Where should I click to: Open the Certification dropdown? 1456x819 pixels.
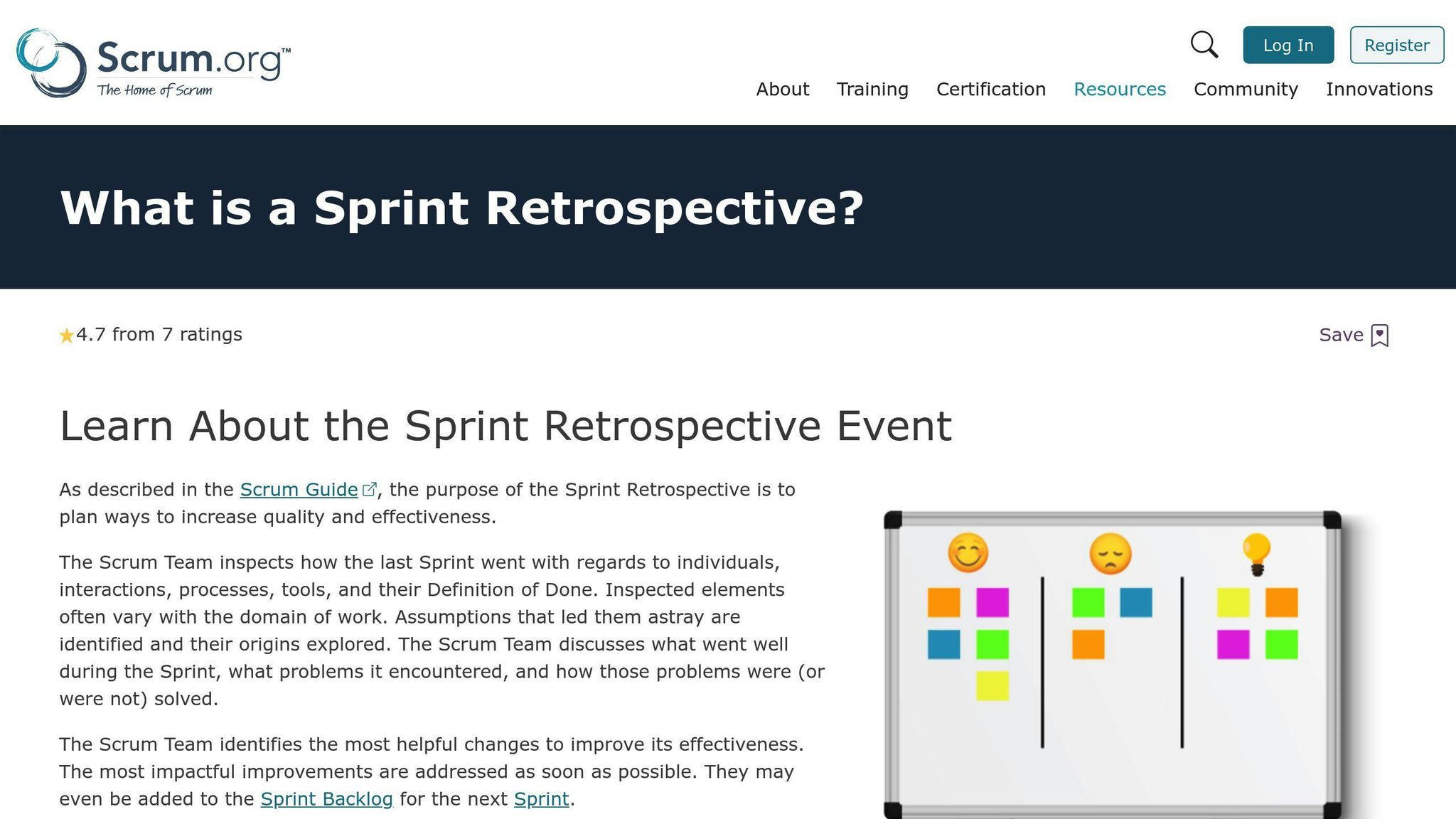[992, 89]
